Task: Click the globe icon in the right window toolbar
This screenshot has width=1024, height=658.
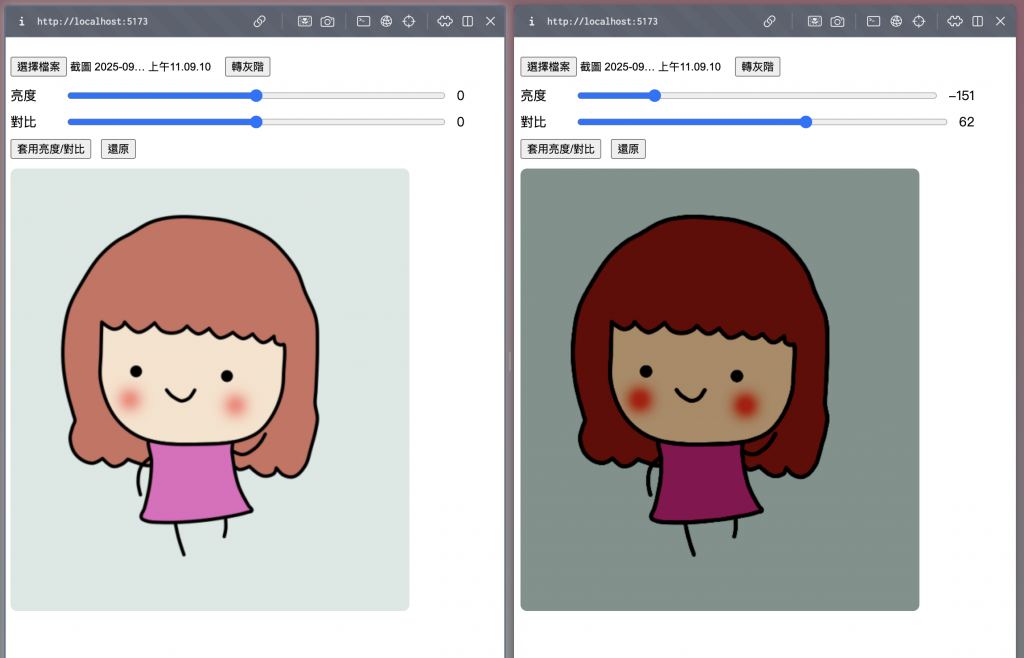Action: [897, 22]
